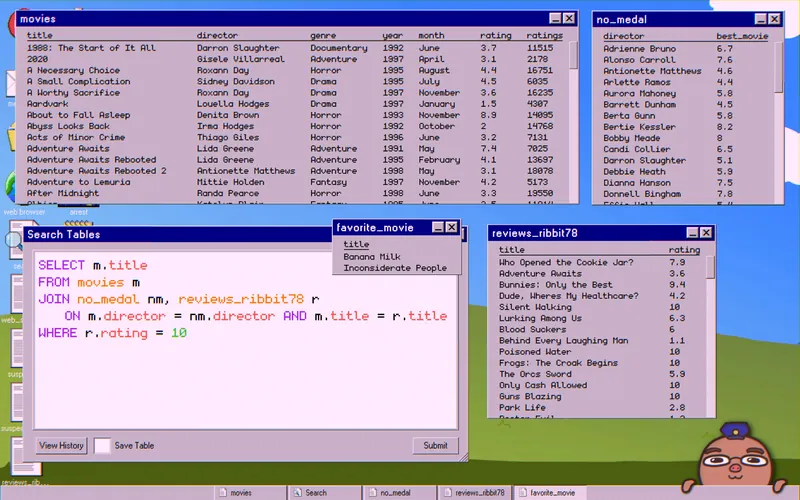Image resolution: width=800 pixels, height=500 pixels.
Task: Click the rating column header in reviews_ribbit78
Action: [x=684, y=249]
